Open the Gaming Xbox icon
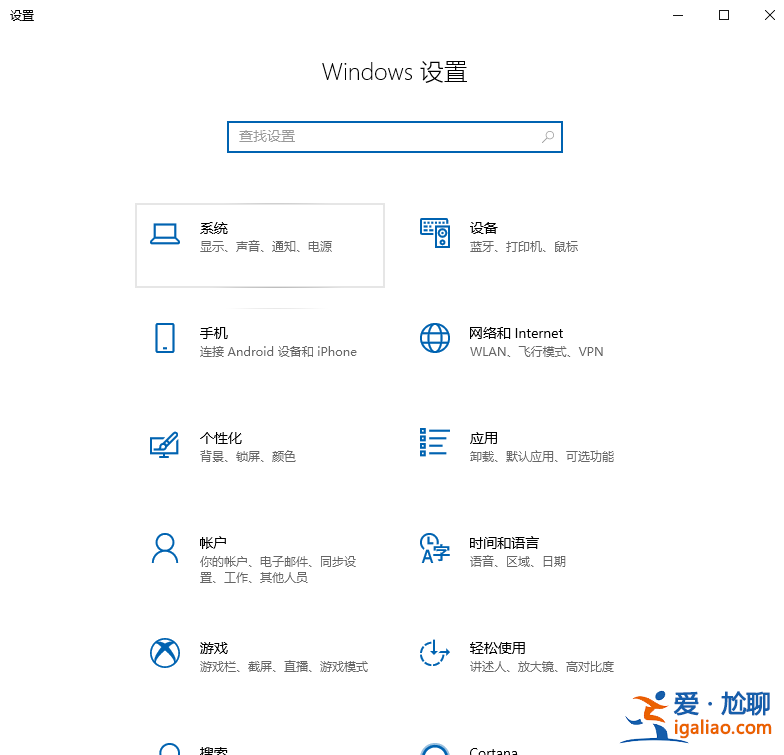784x755 pixels. 165,653
